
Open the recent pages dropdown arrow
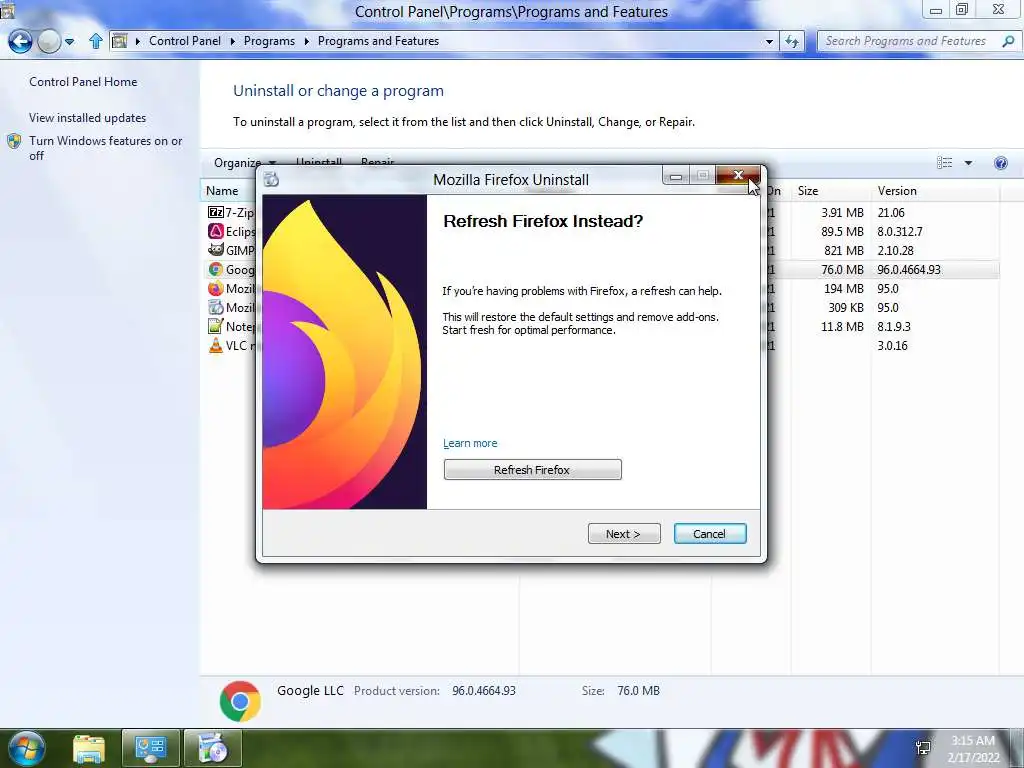(x=69, y=42)
